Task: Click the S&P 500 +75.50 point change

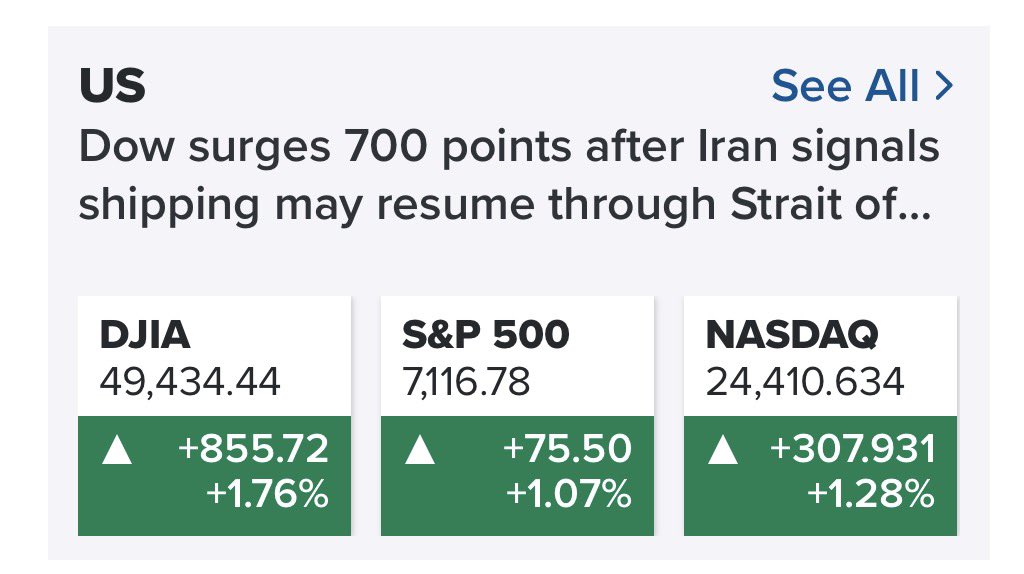Action: [x=568, y=450]
